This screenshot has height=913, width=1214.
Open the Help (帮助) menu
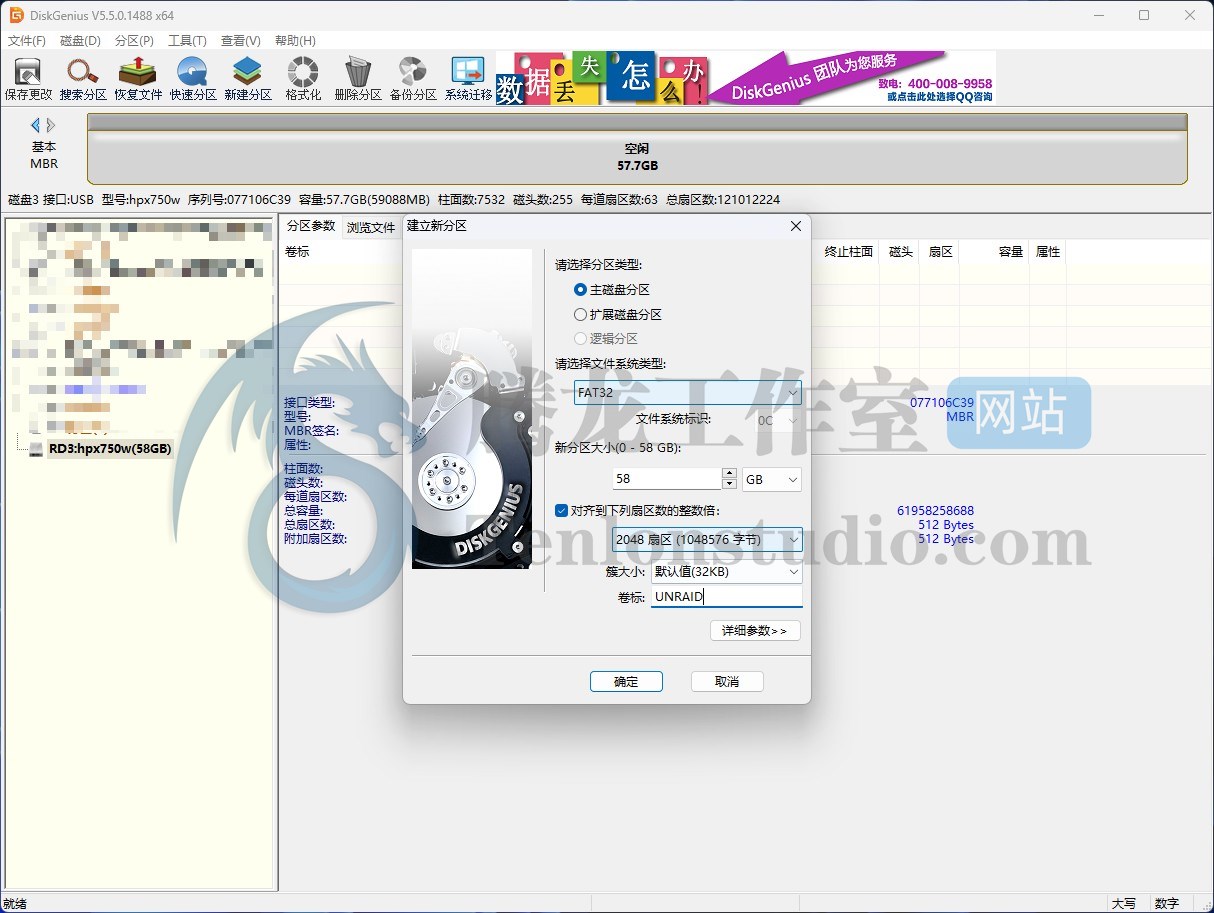pos(294,41)
